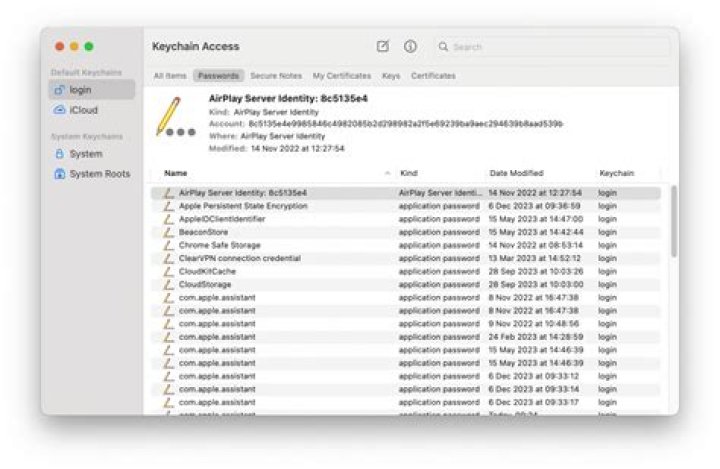Click the AirPlay Server Identi... kind cell

tap(440, 193)
